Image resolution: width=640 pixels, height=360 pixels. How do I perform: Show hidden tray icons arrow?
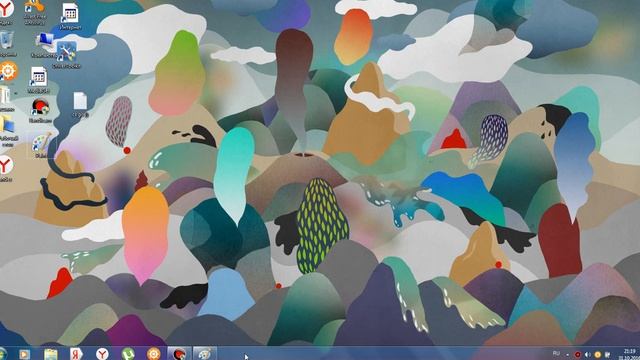567,355
